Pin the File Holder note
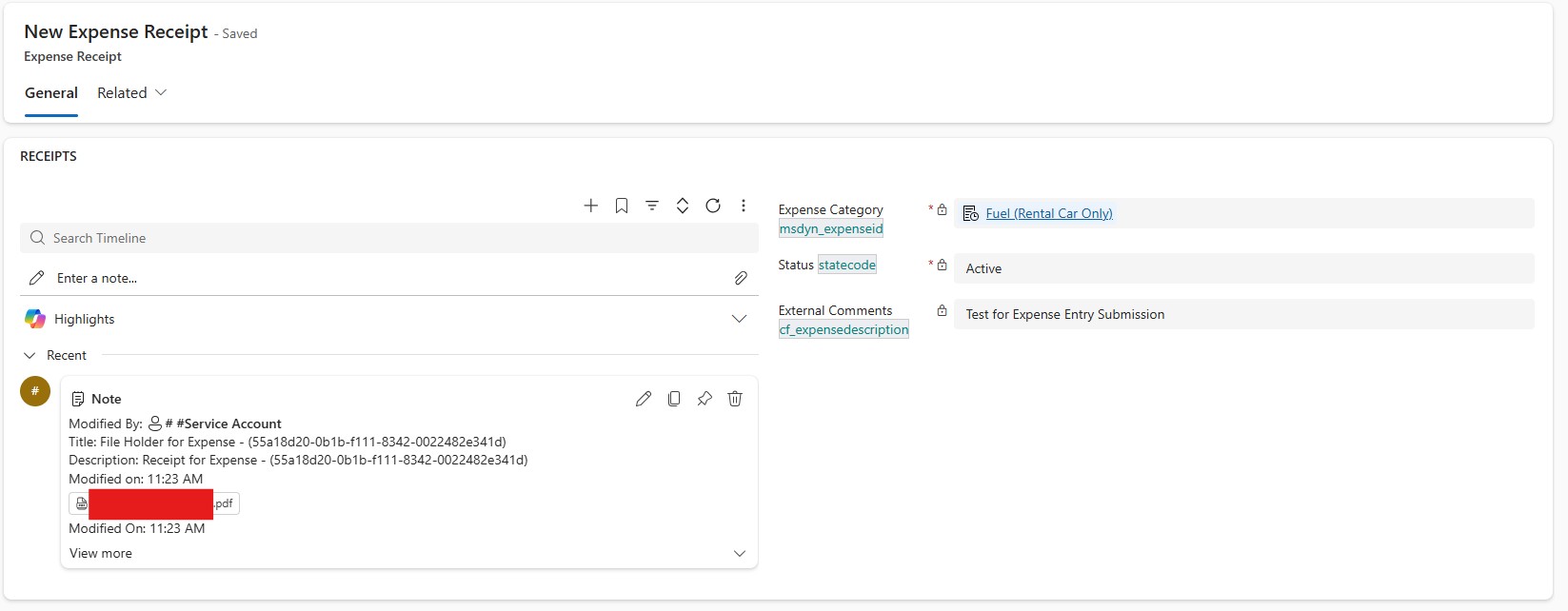Image resolution: width=1568 pixels, height=611 pixels. [705, 399]
